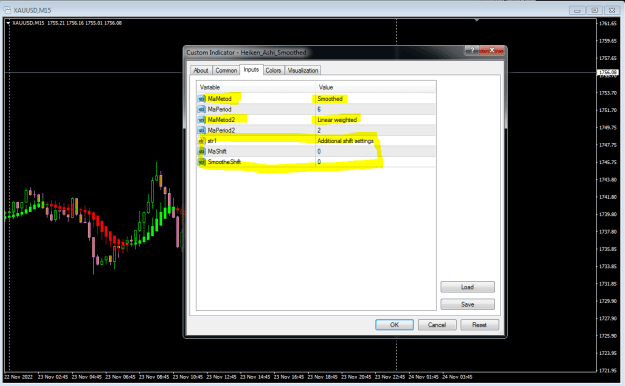
Task: Click the MaShift variable icon
Action: pyautogui.click(x=202, y=151)
